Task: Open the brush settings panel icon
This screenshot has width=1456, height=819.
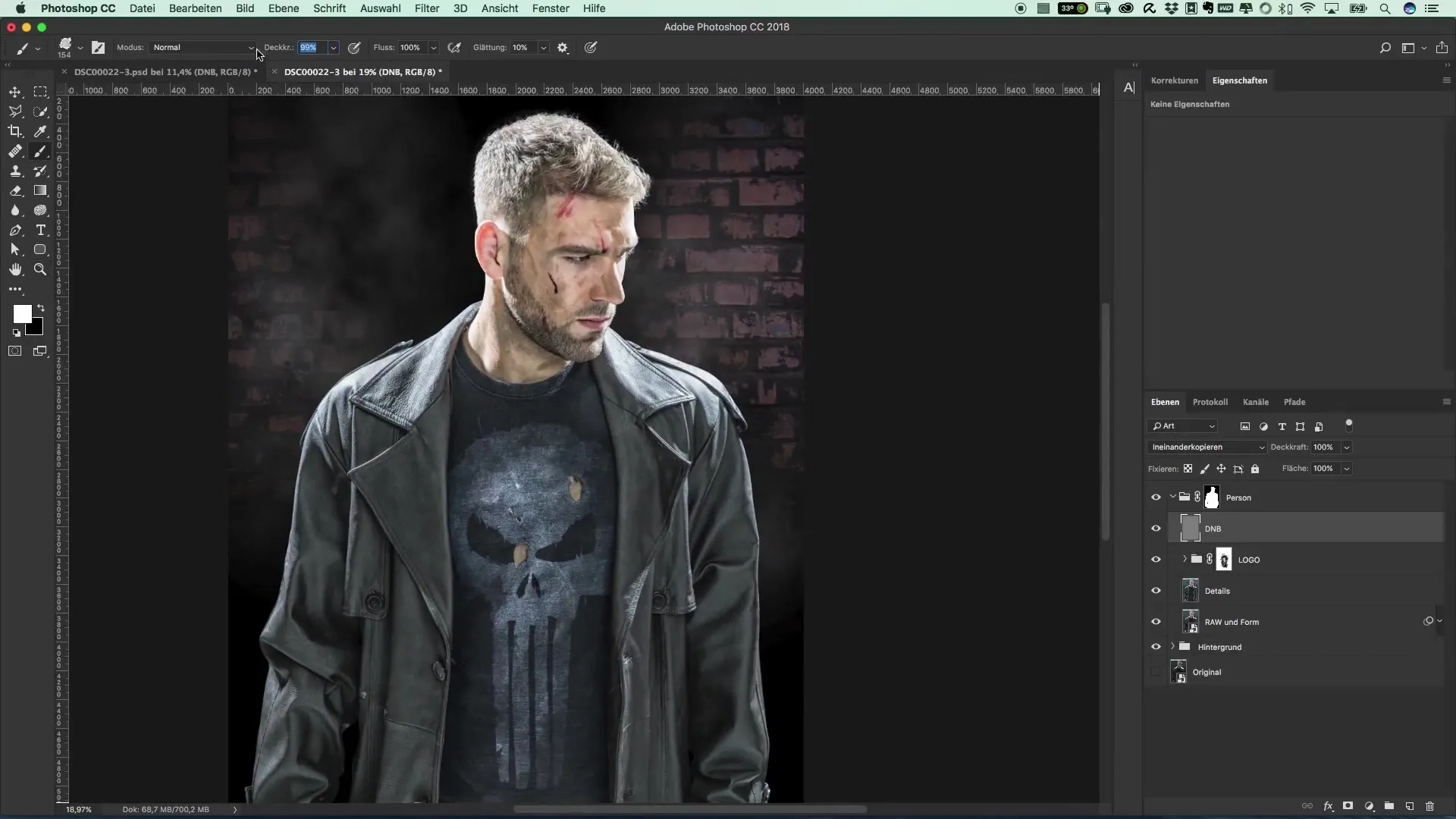Action: (x=99, y=47)
